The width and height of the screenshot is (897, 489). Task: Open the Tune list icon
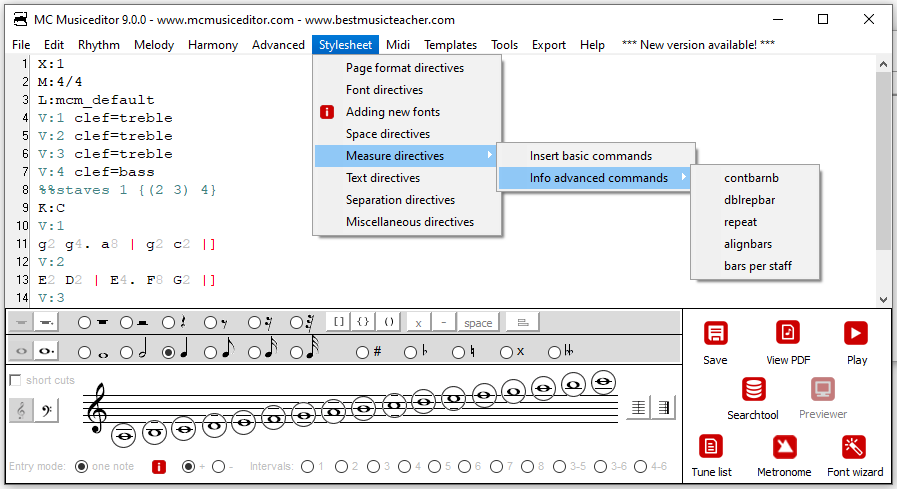tap(711, 446)
